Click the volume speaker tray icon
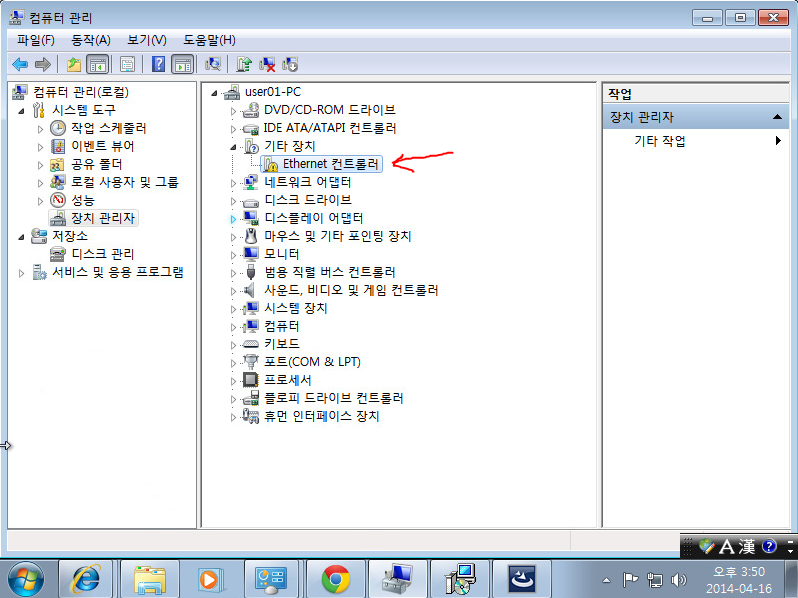This screenshot has width=798, height=598. coord(678,579)
